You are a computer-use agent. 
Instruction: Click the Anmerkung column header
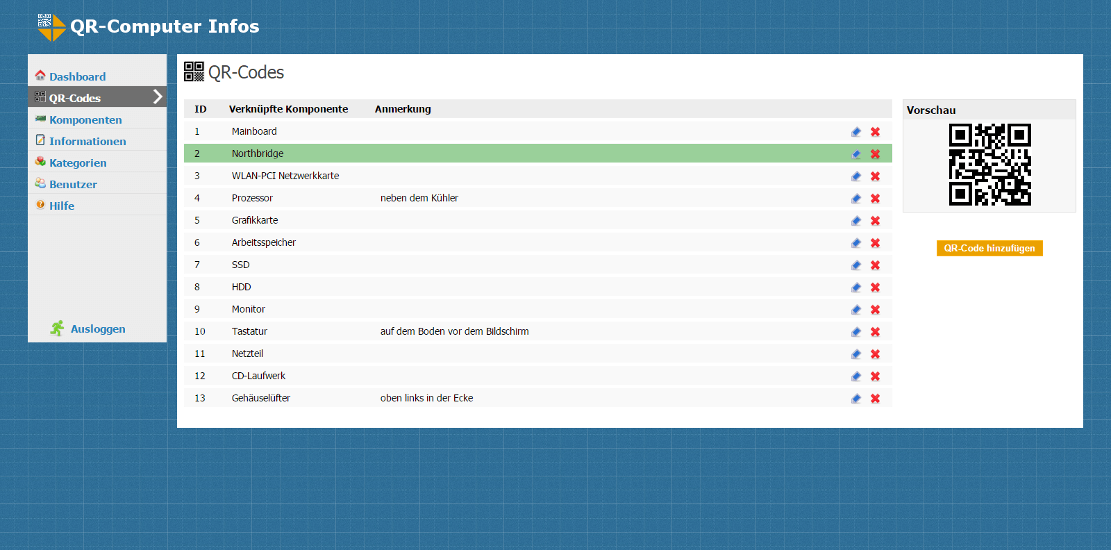pyautogui.click(x=402, y=109)
